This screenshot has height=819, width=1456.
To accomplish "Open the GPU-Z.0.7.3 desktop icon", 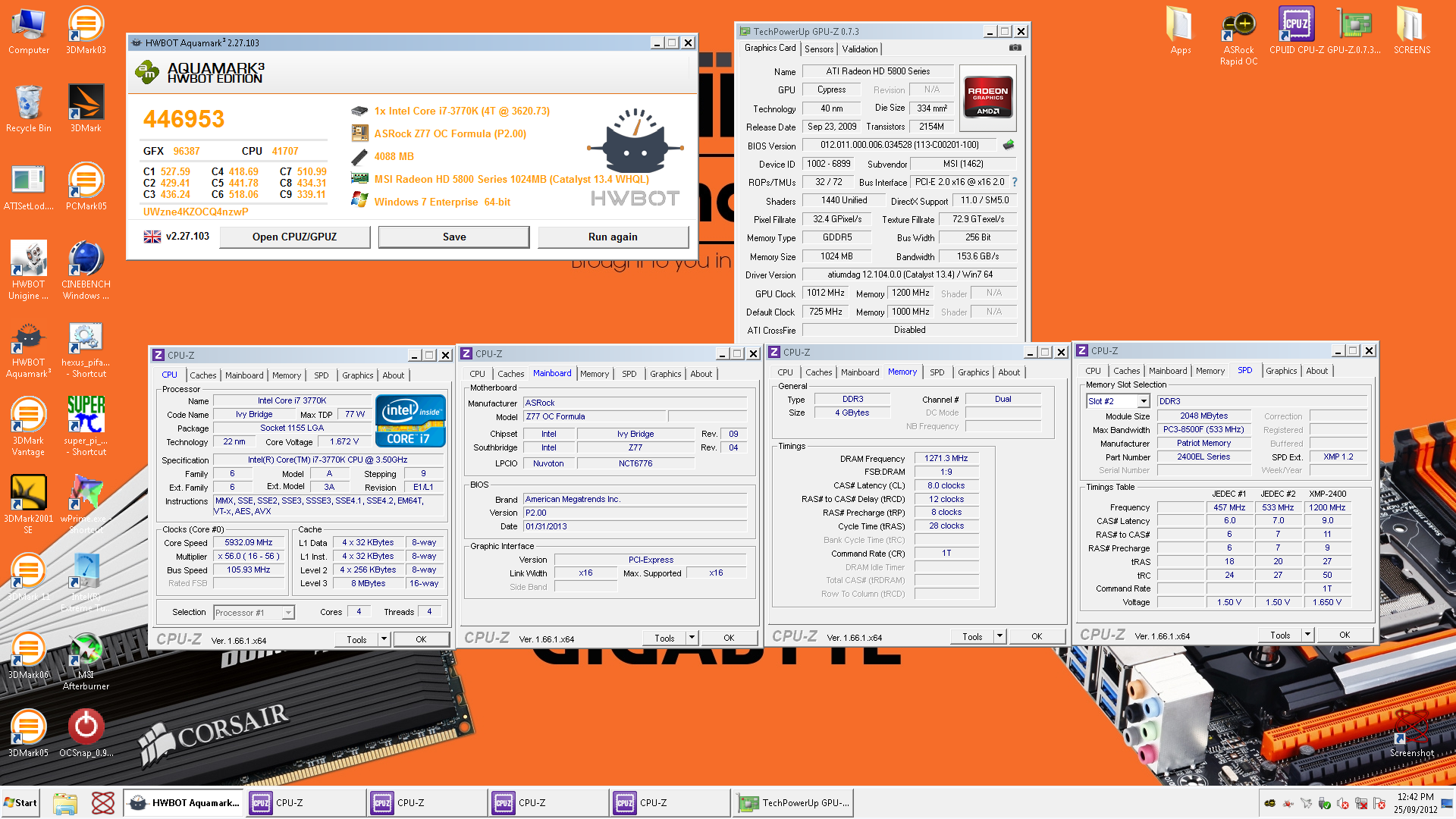I will point(1354,32).
